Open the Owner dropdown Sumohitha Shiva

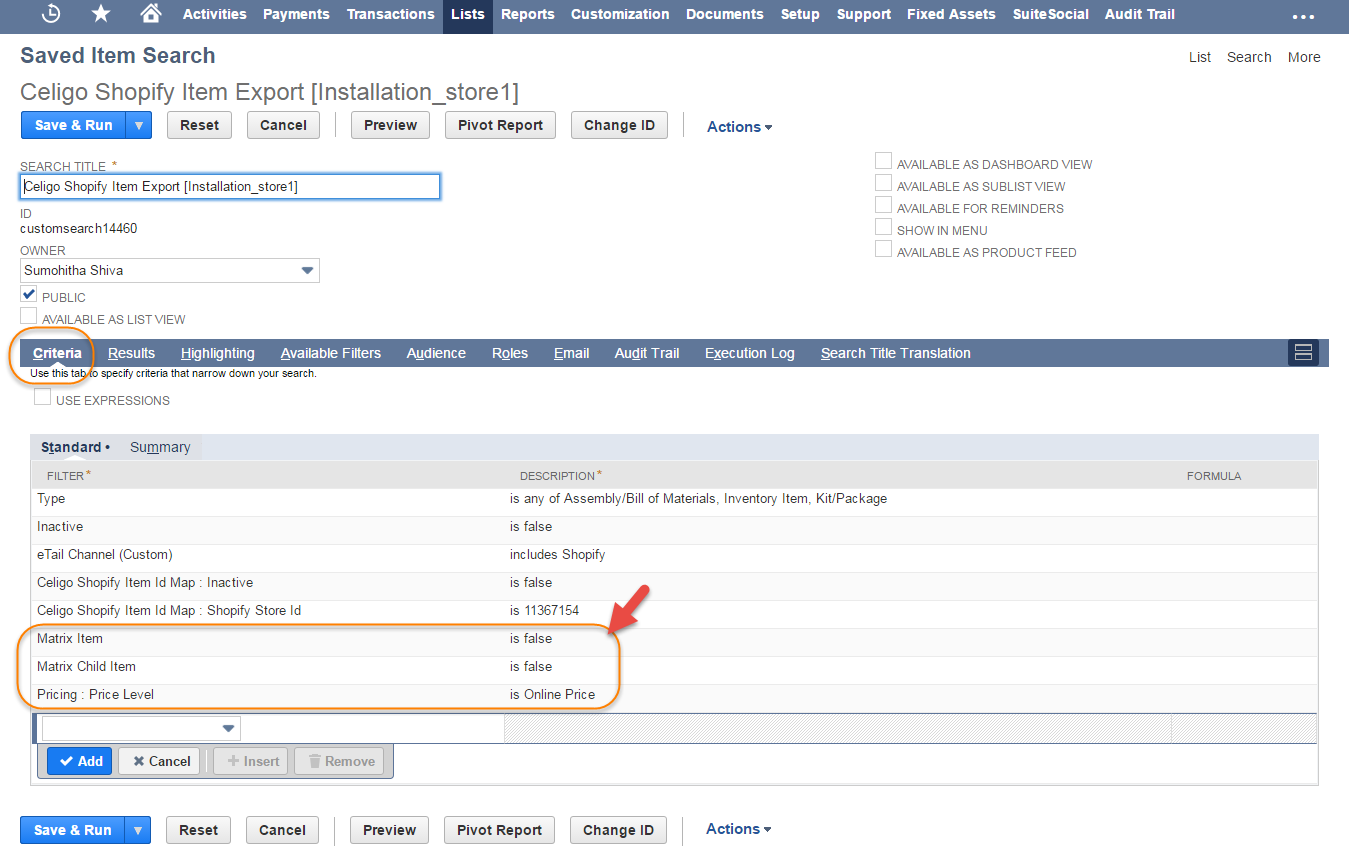[170, 270]
